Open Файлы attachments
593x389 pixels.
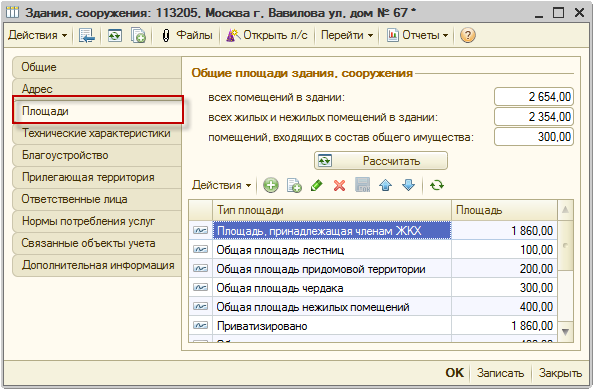pos(187,35)
